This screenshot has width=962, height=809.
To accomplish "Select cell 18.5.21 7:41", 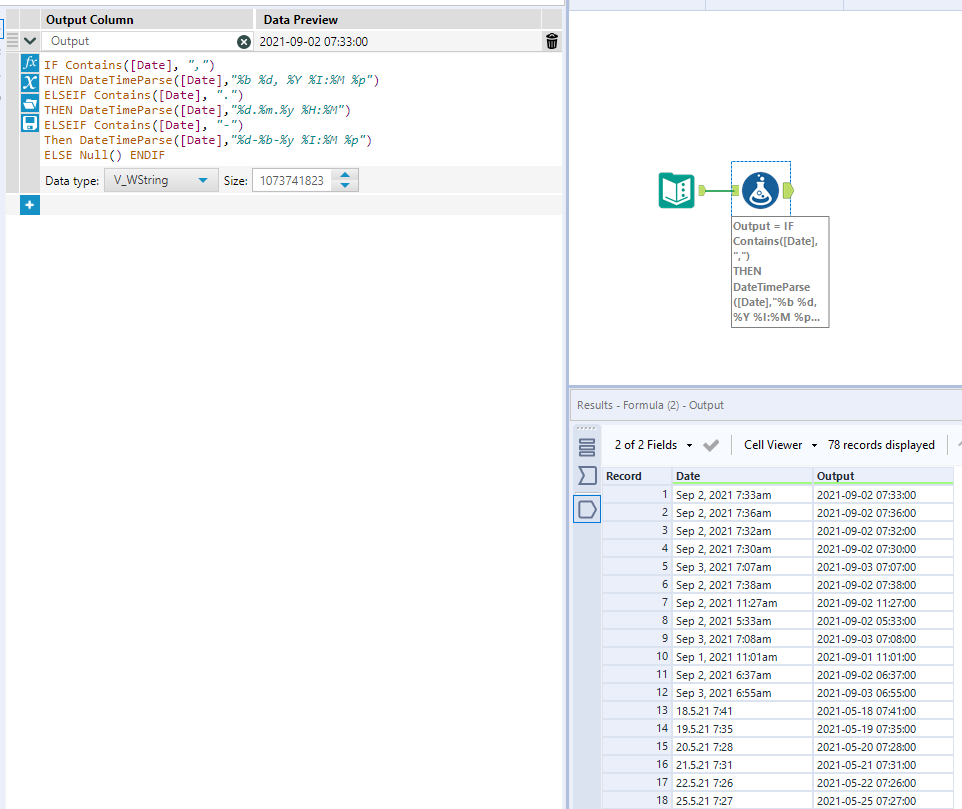I will [742, 711].
